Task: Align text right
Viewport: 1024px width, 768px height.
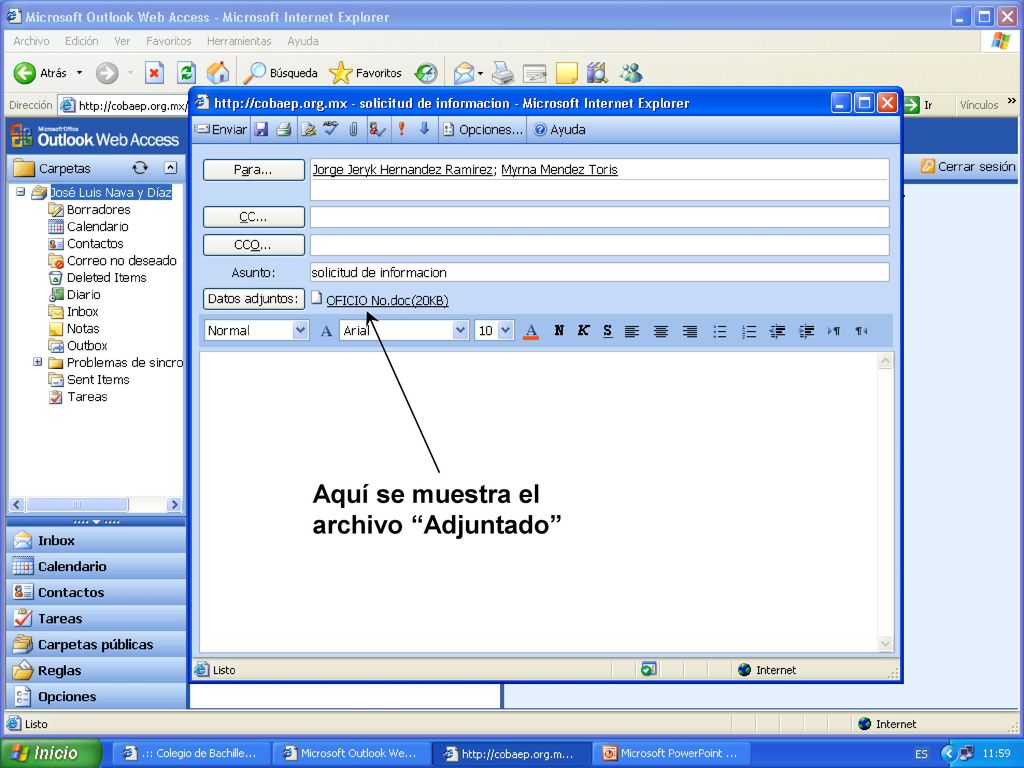Action: tap(690, 331)
